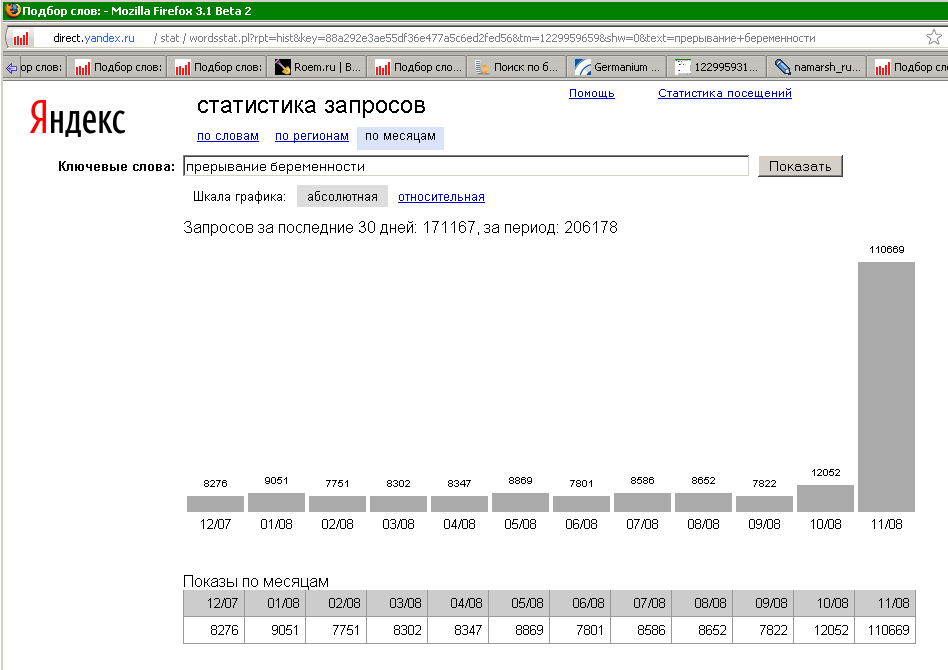Click the Firefox icon in the title bar

pos(12,10)
